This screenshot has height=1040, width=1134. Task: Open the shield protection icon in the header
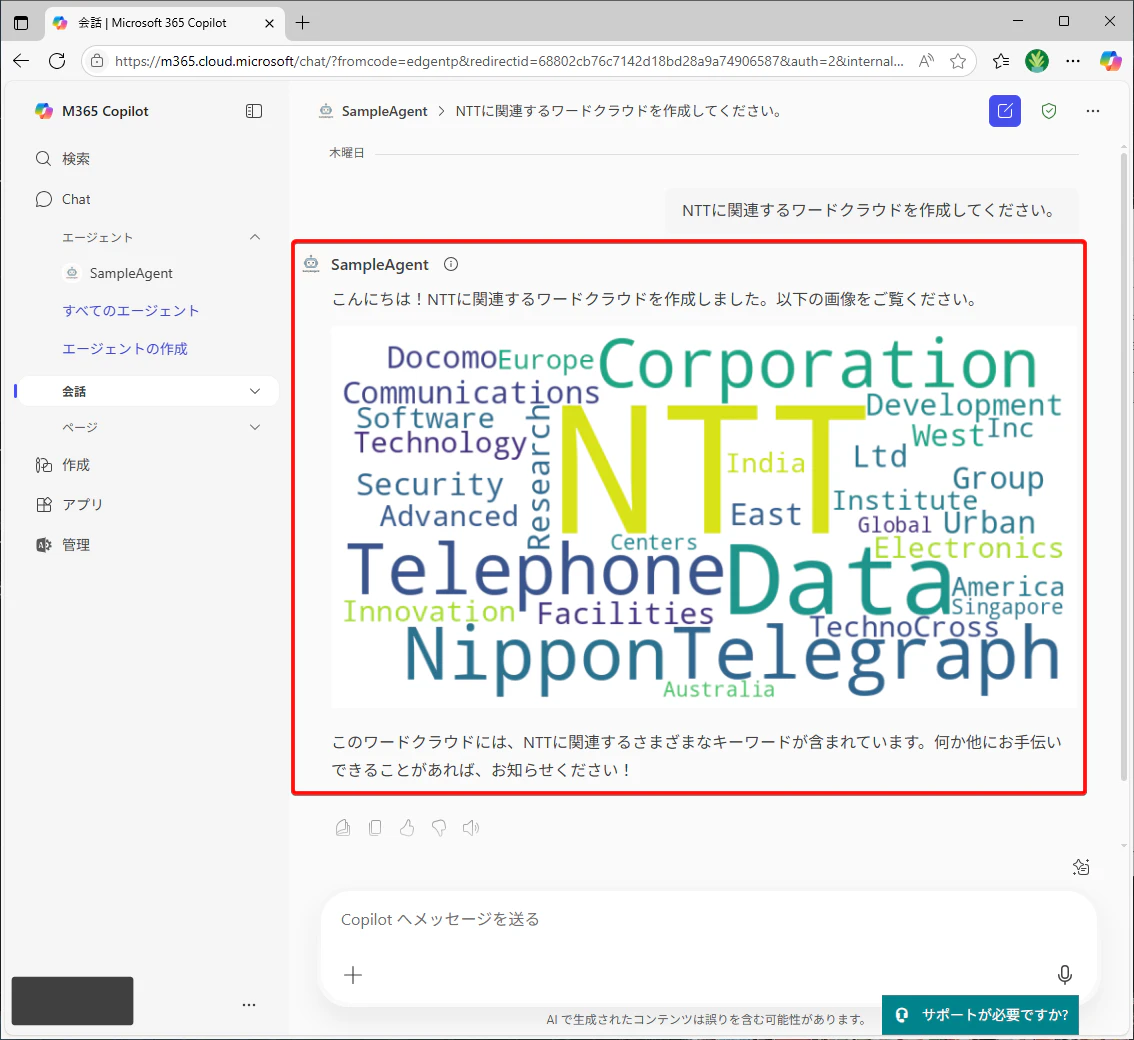pos(1049,111)
